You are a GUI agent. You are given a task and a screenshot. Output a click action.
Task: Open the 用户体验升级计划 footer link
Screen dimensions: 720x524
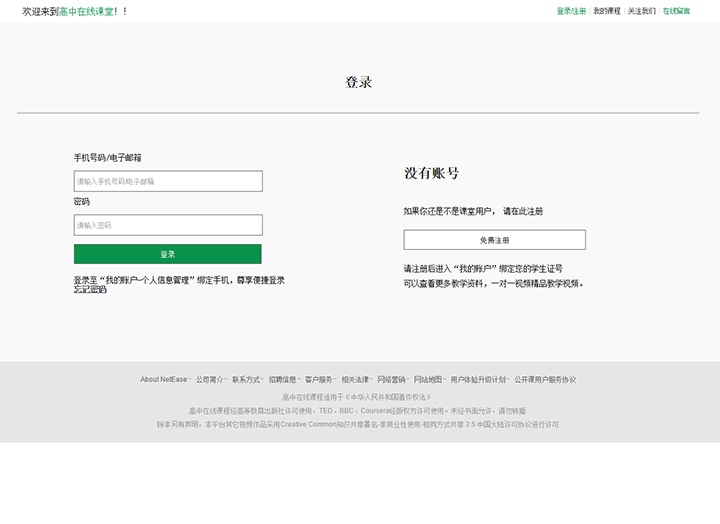(x=478, y=379)
